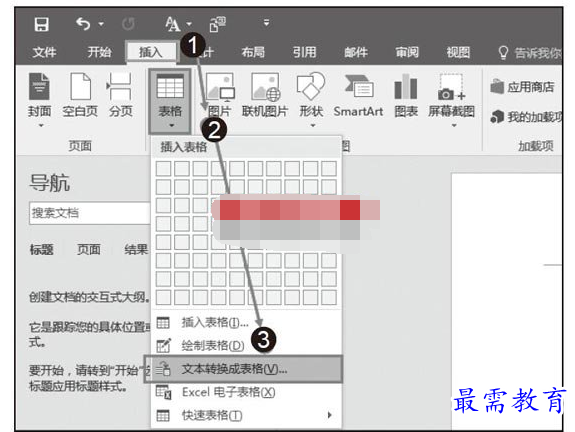
Task: Open the 文件 tab
Action: (44, 52)
